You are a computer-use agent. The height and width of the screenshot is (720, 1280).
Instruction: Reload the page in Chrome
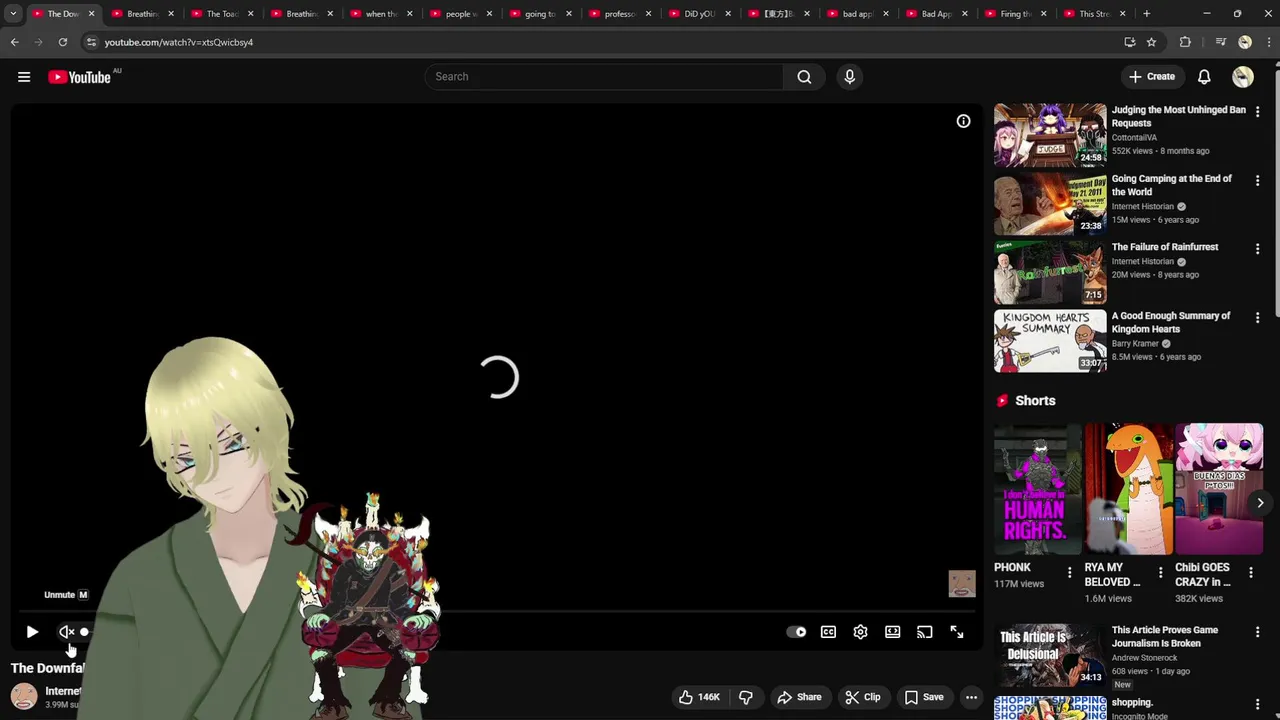pyautogui.click(x=62, y=42)
